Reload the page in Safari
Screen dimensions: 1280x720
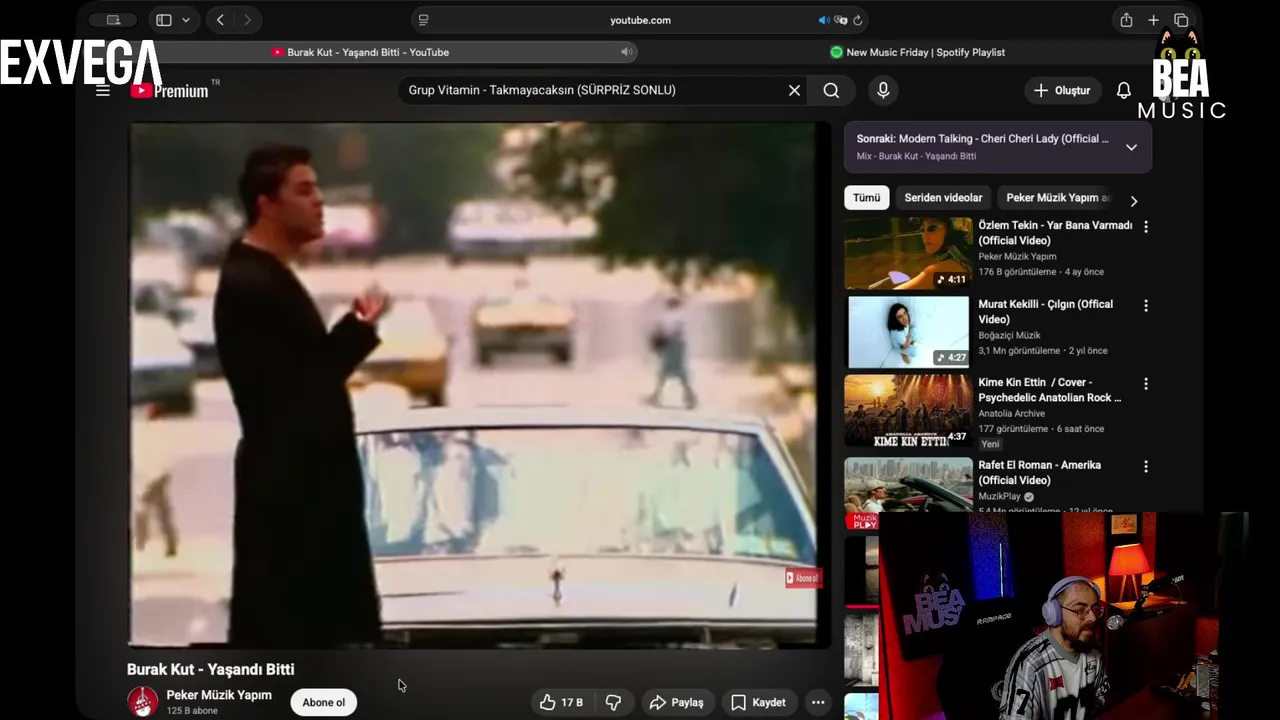857,20
